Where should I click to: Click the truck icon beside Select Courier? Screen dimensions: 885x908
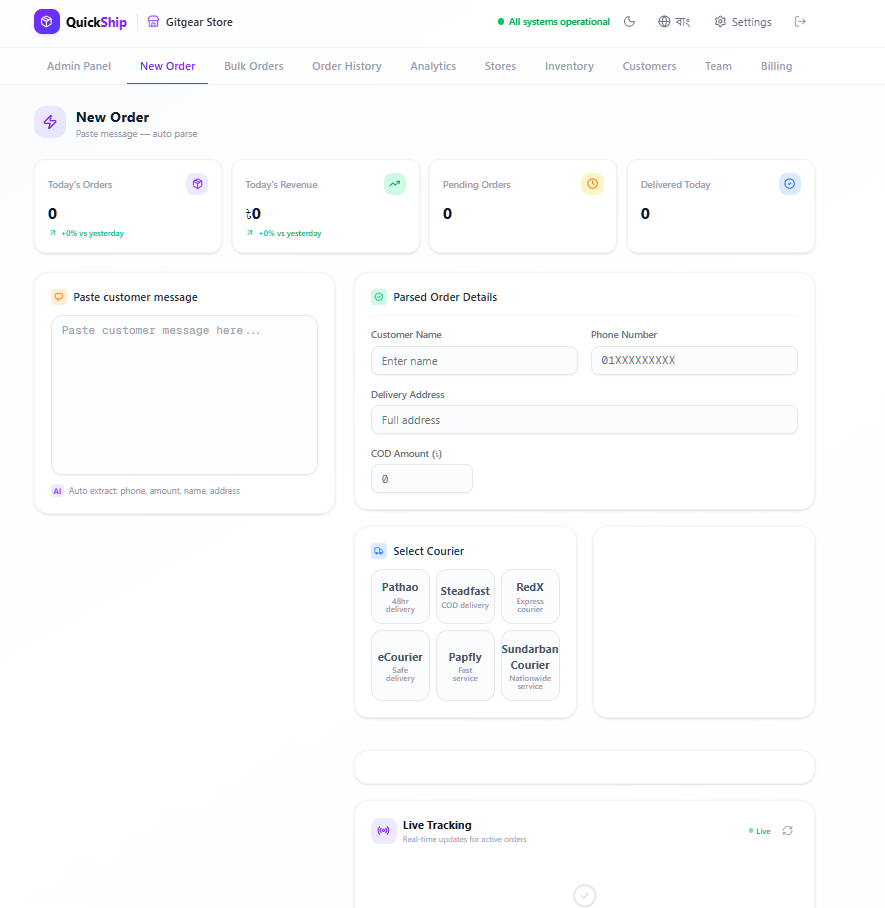pos(378,550)
